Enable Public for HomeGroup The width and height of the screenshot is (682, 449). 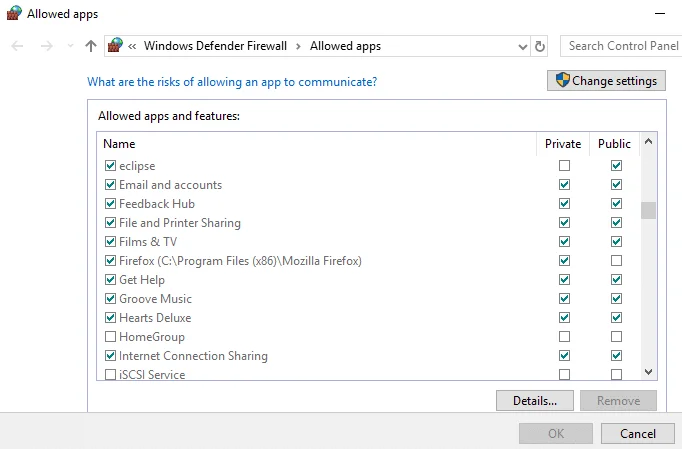616,336
